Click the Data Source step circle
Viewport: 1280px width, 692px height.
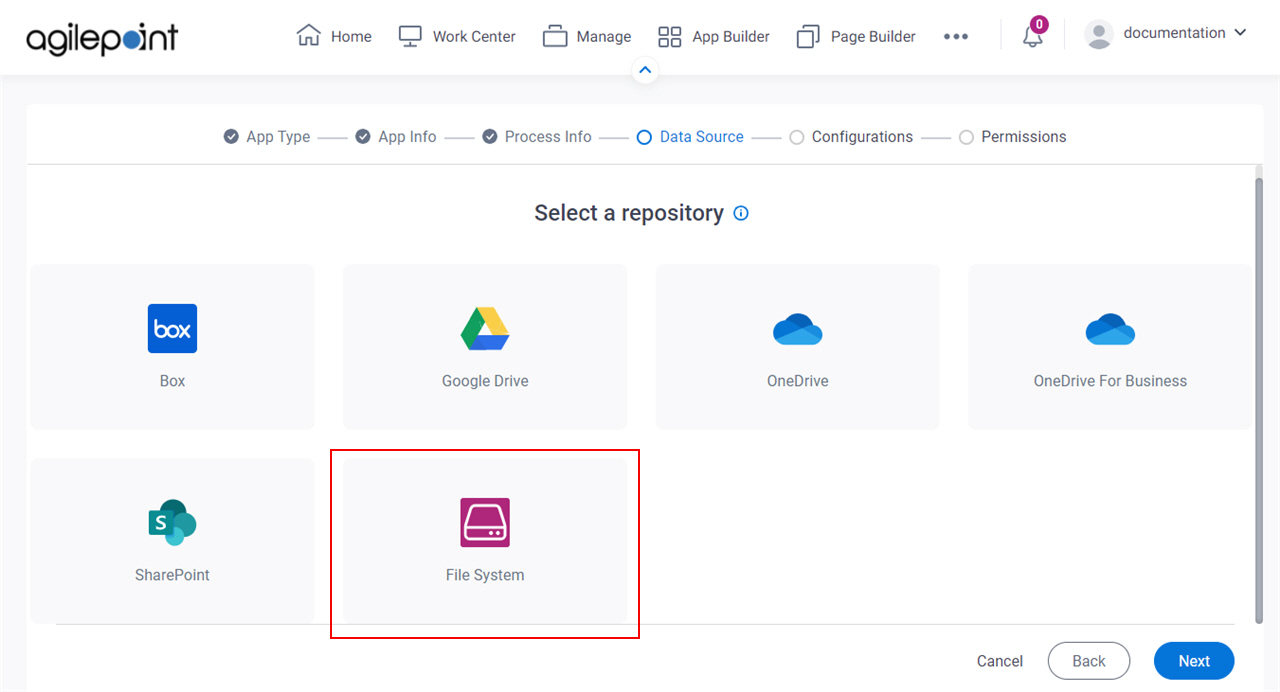pos(644,137)
